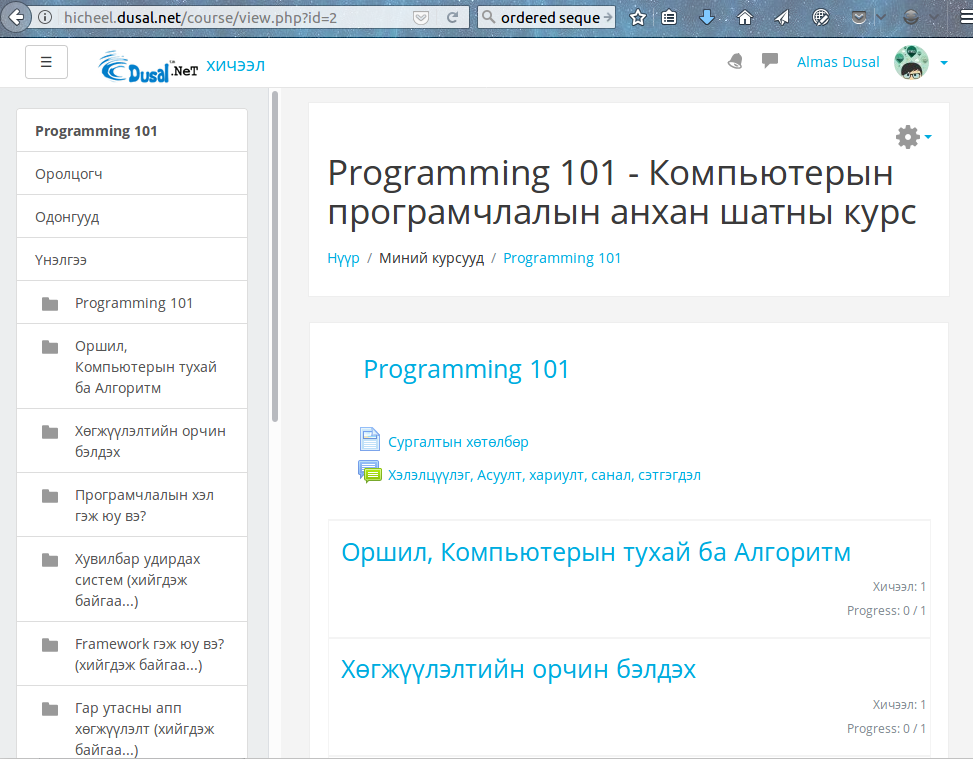
Task: Click Миний курсууд breadcrumb text
Action: pyautogui.click(x=431, y=258)
